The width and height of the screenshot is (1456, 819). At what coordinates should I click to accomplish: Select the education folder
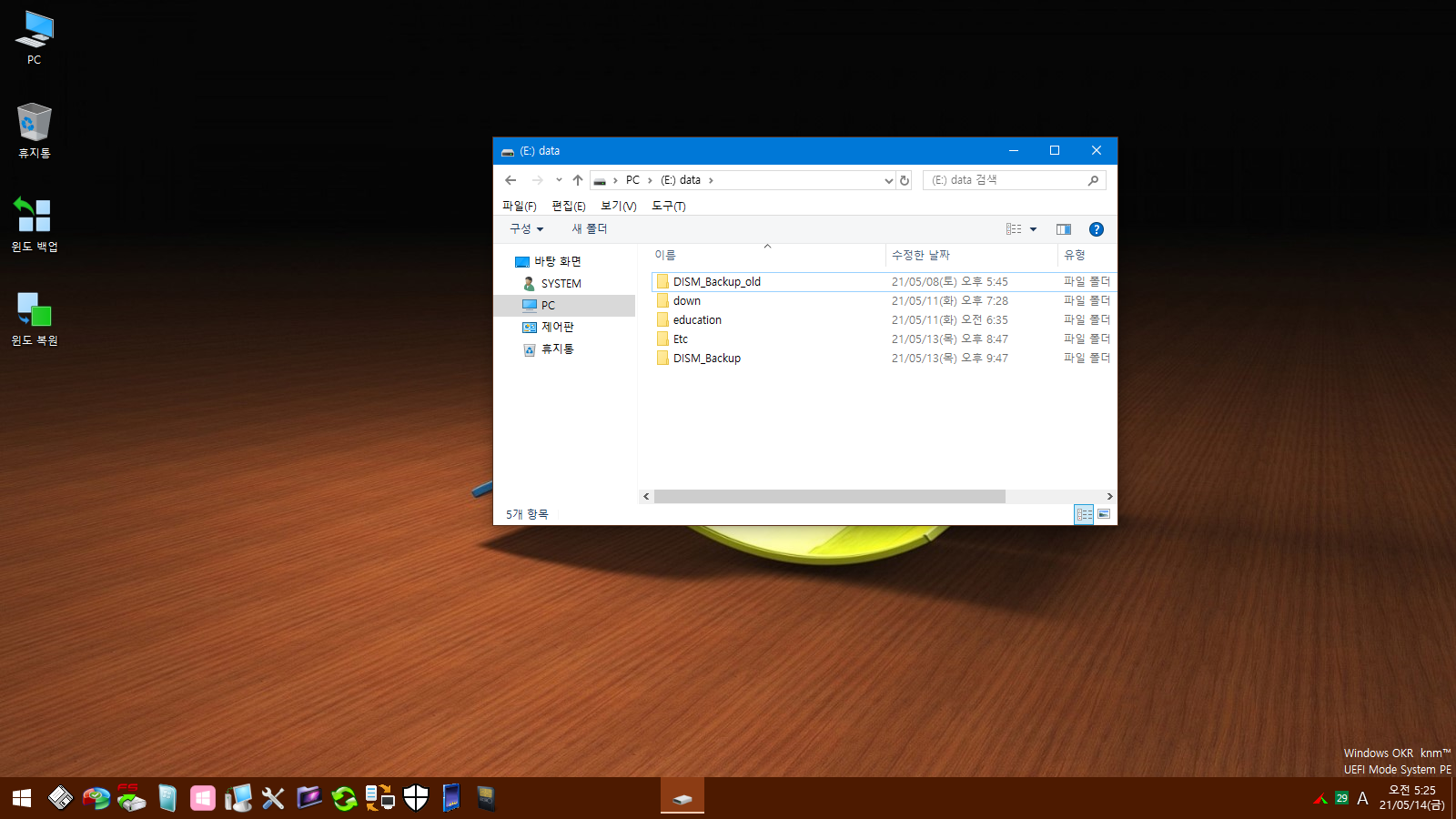[x=884, y=320]
